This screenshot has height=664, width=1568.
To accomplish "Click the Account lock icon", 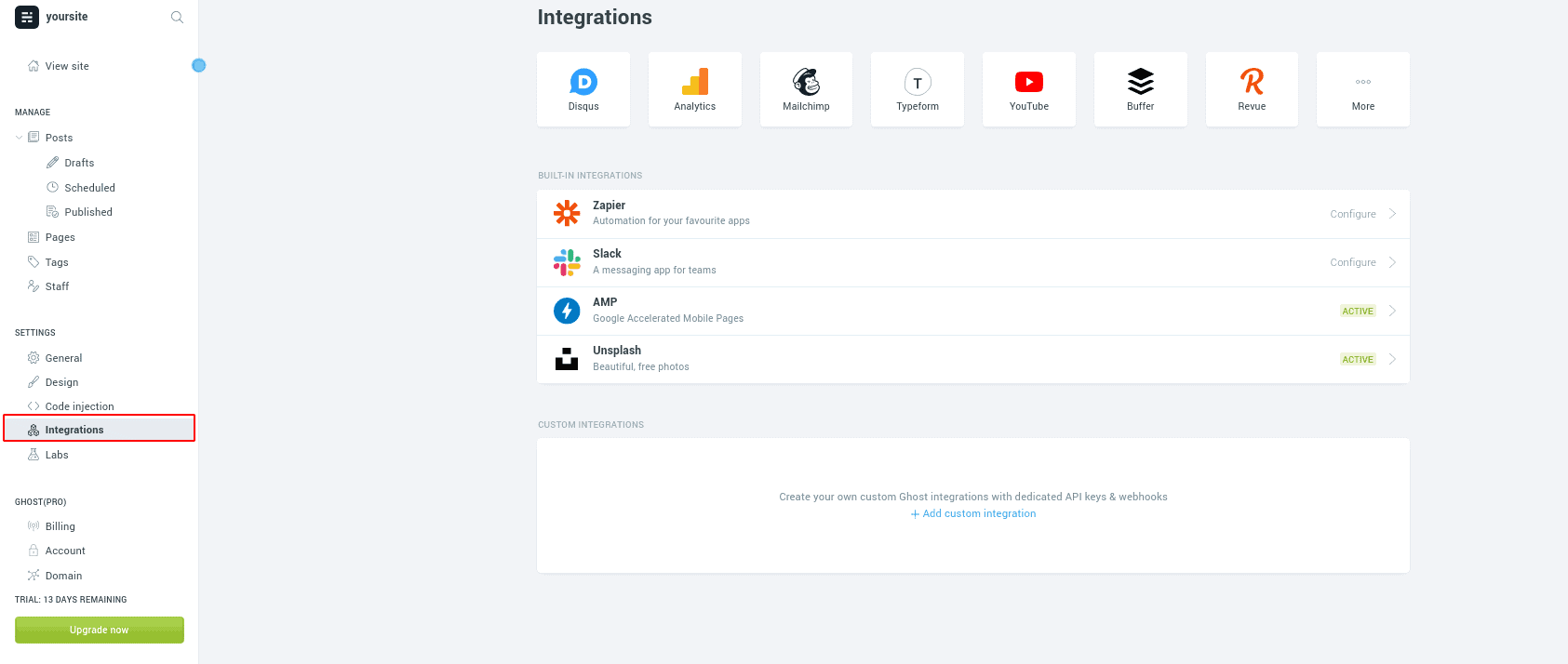I will (34, 551).
